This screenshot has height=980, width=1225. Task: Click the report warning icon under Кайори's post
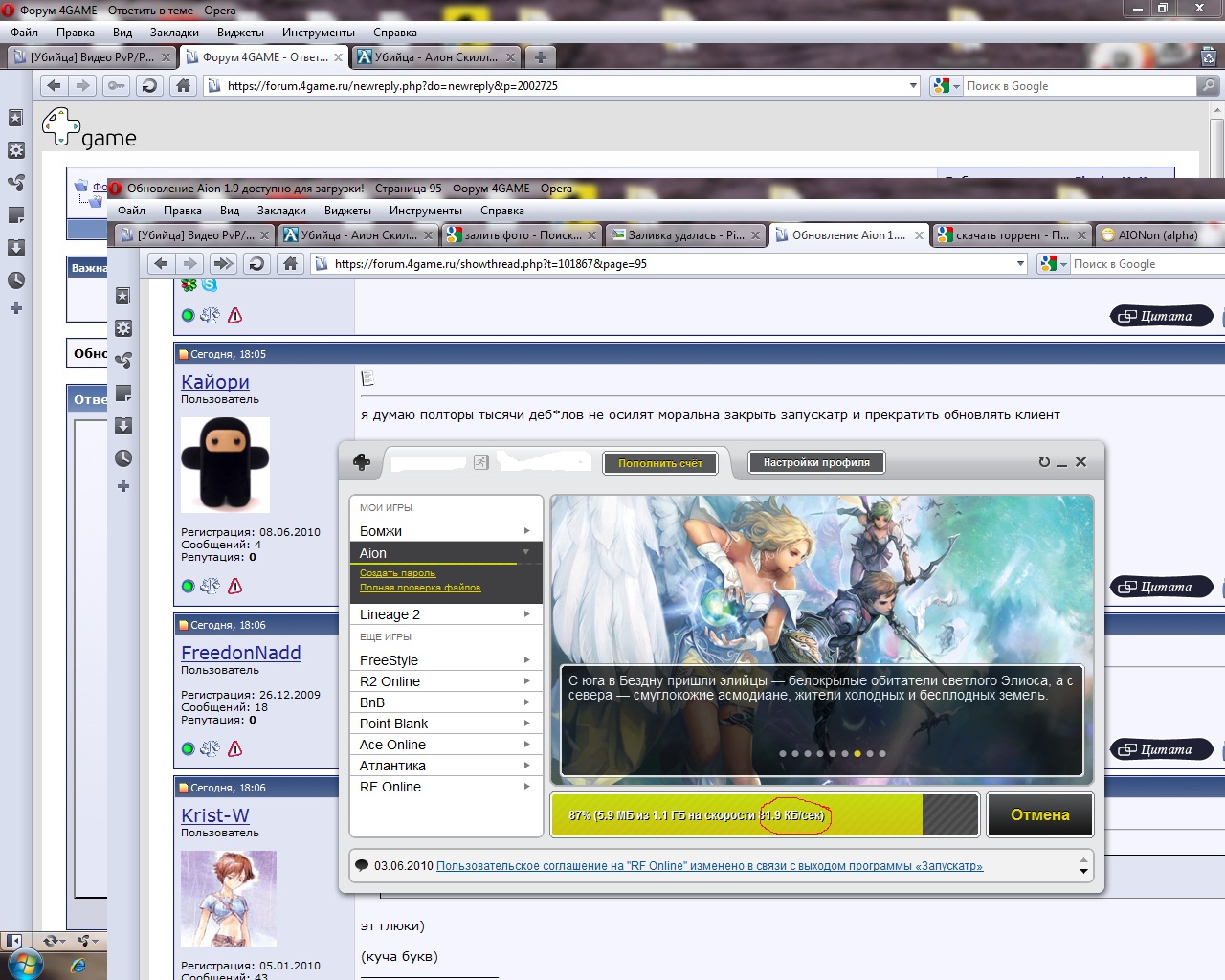tap(235, 586)
